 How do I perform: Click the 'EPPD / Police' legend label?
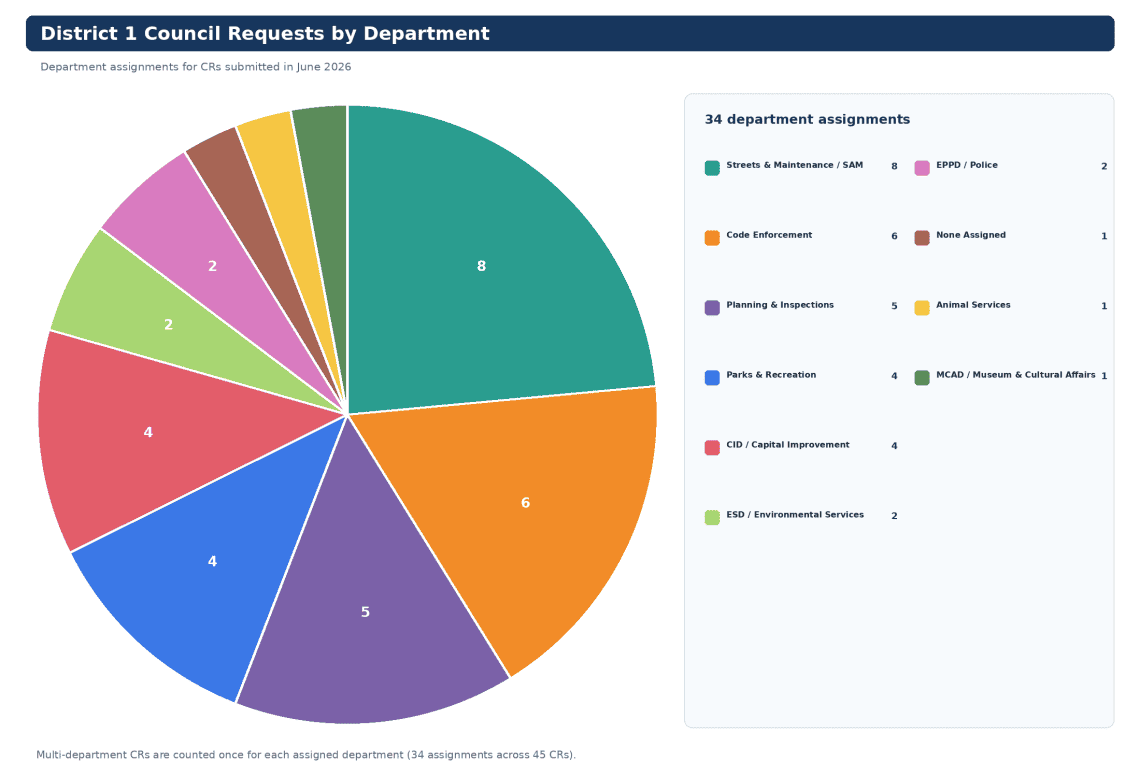(966, 165)
